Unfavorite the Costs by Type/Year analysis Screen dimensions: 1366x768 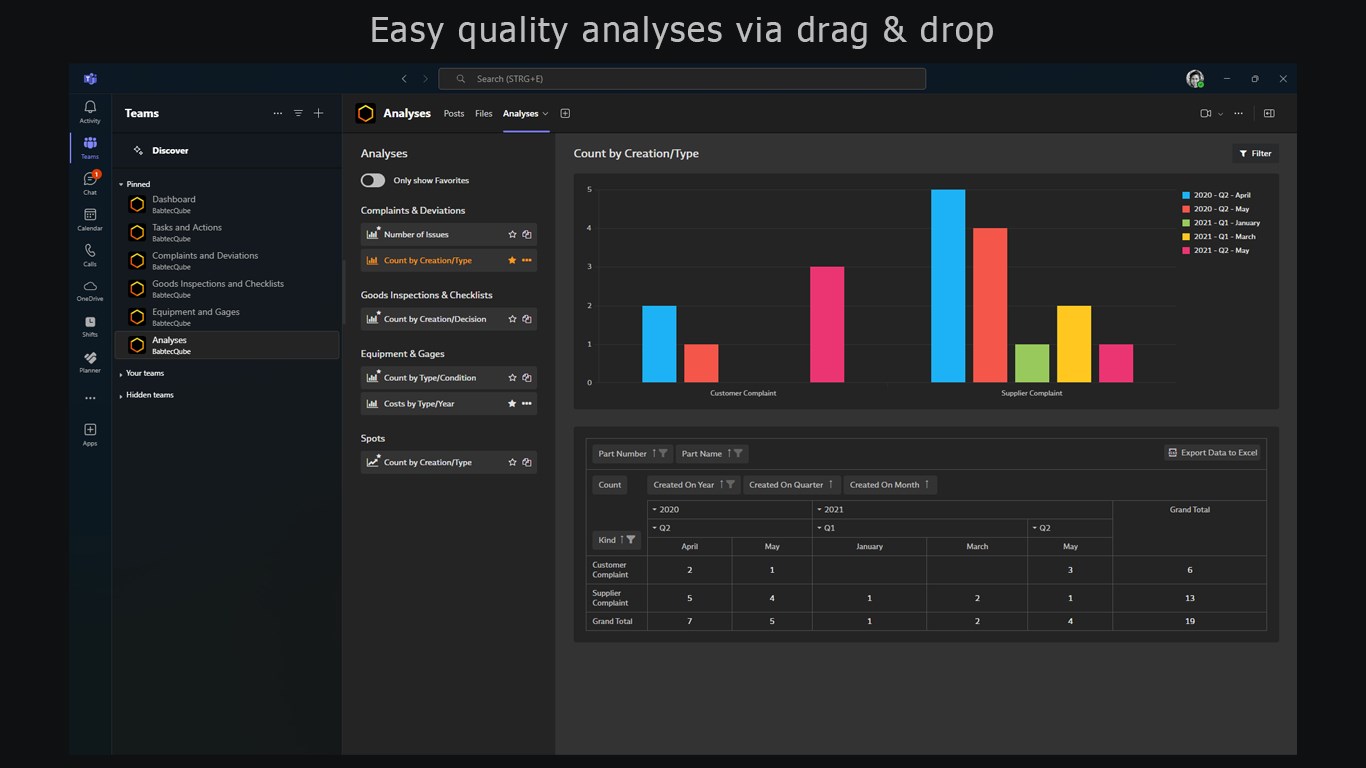pos(512,404)
